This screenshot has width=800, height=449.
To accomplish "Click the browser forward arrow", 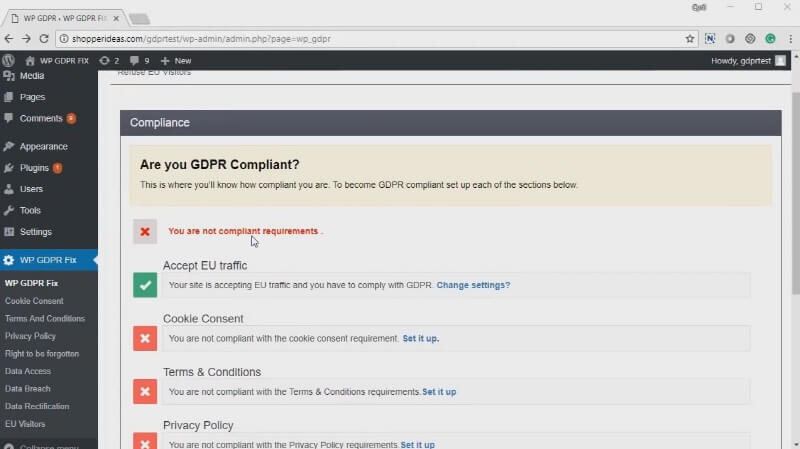I will (x=26, y=39).
